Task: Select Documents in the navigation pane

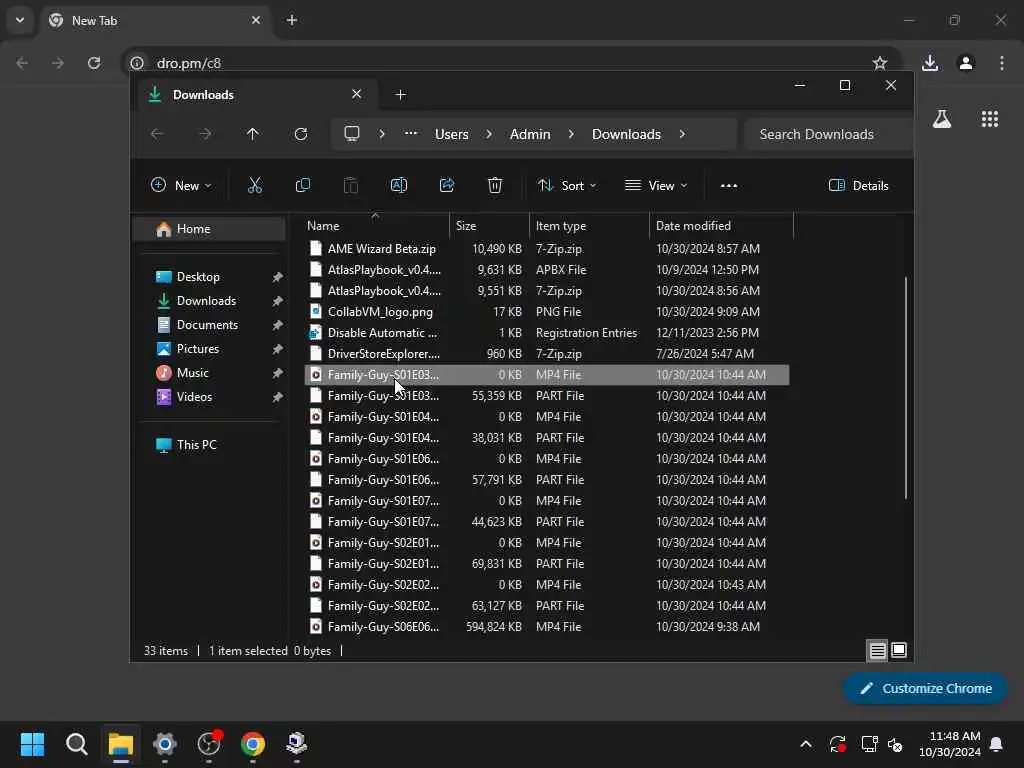Action: tap(209, 325)
